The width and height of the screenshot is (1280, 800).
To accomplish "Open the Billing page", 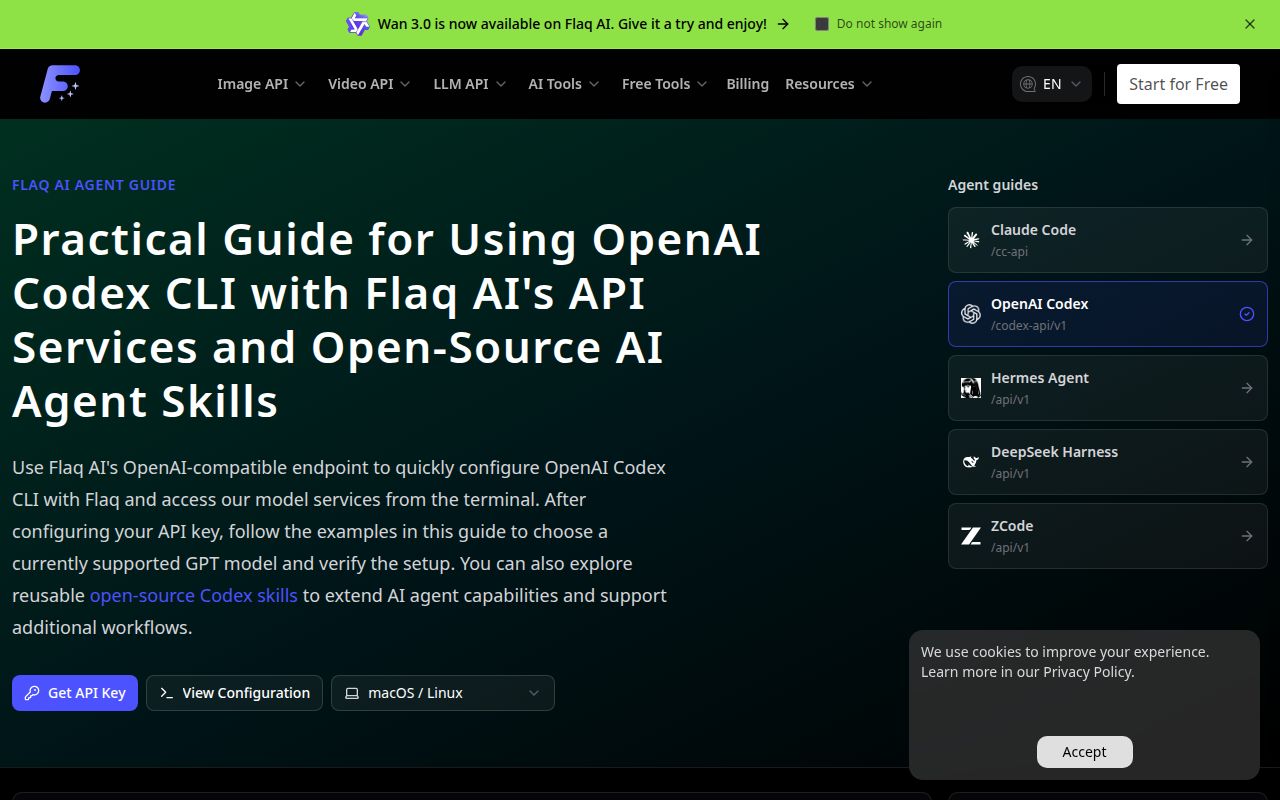I will [x=747, y=84].
